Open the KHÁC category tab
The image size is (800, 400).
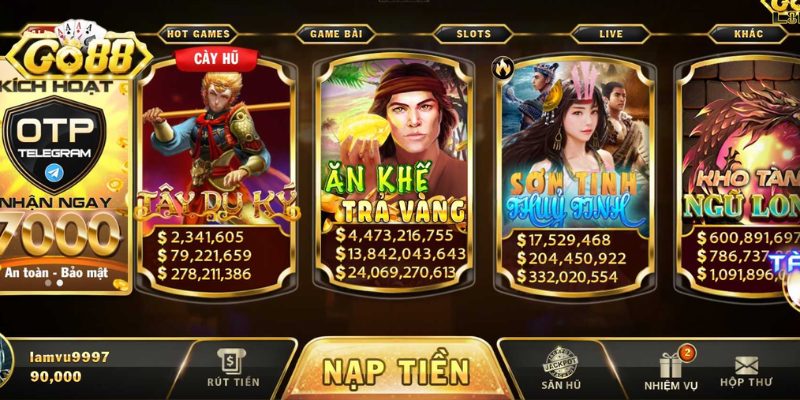[x=748, y=35]
